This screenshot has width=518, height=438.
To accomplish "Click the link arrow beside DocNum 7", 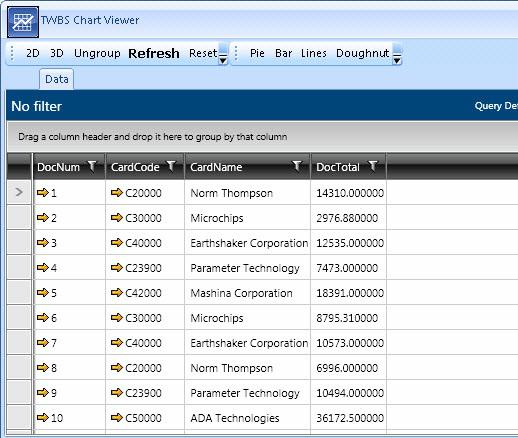I will tap(43, 342).
